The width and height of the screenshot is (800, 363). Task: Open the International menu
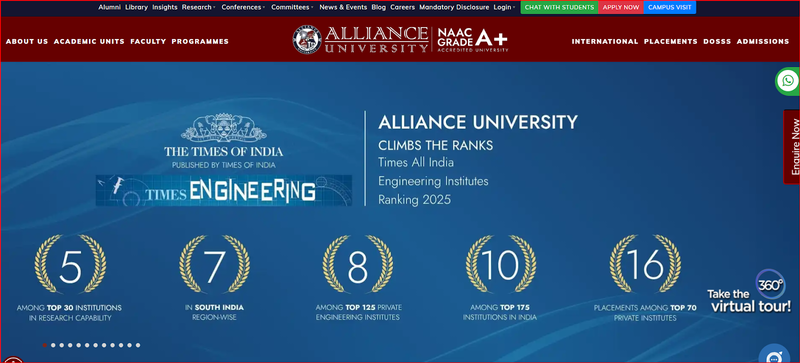tap(605, 41)
